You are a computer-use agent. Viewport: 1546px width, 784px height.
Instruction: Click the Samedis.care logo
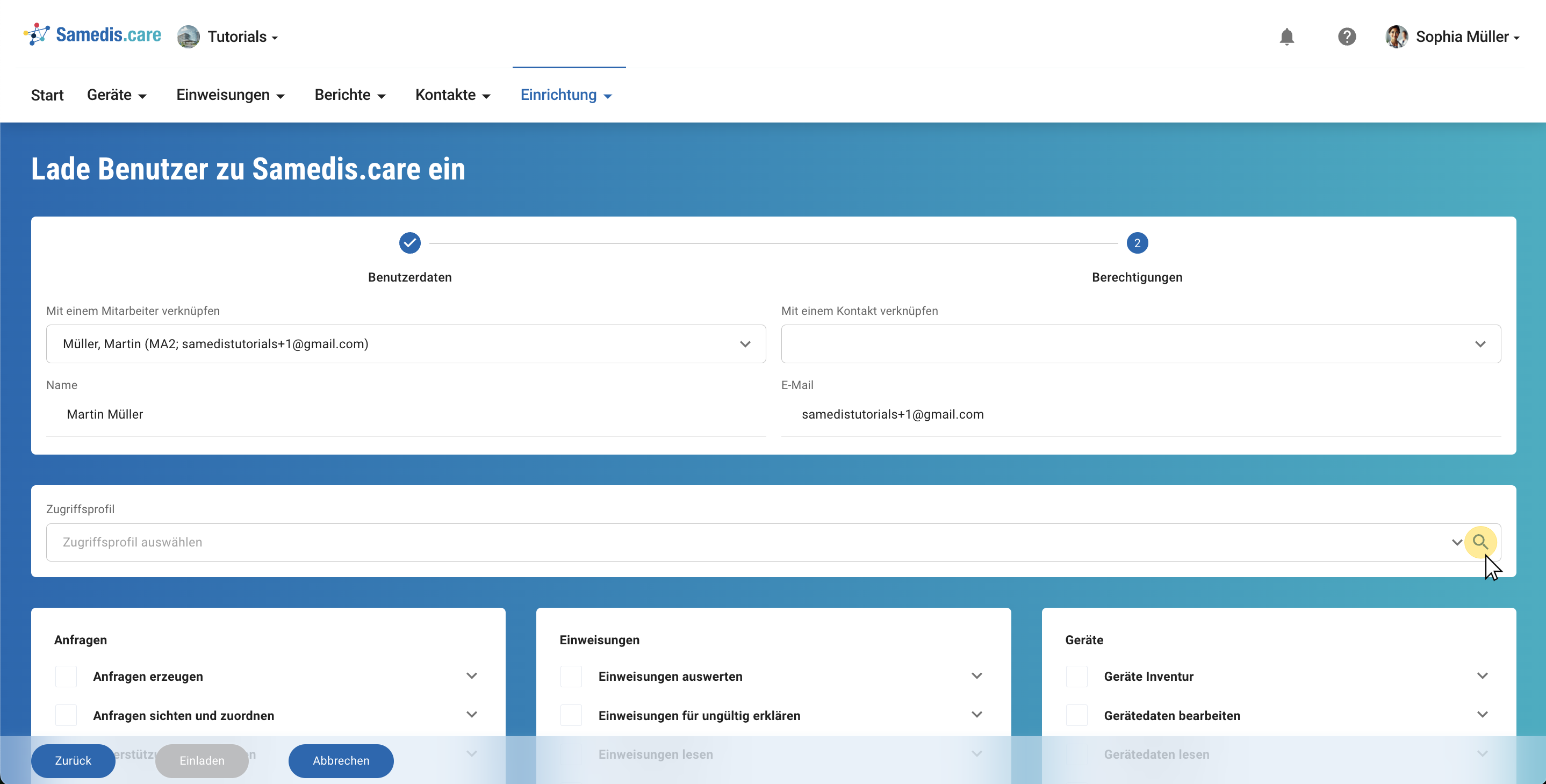92,35
